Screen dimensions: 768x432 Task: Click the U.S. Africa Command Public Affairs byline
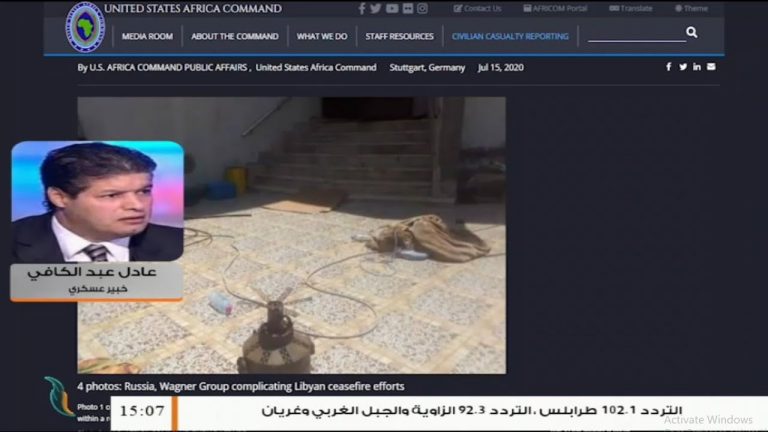click(162, 68)
